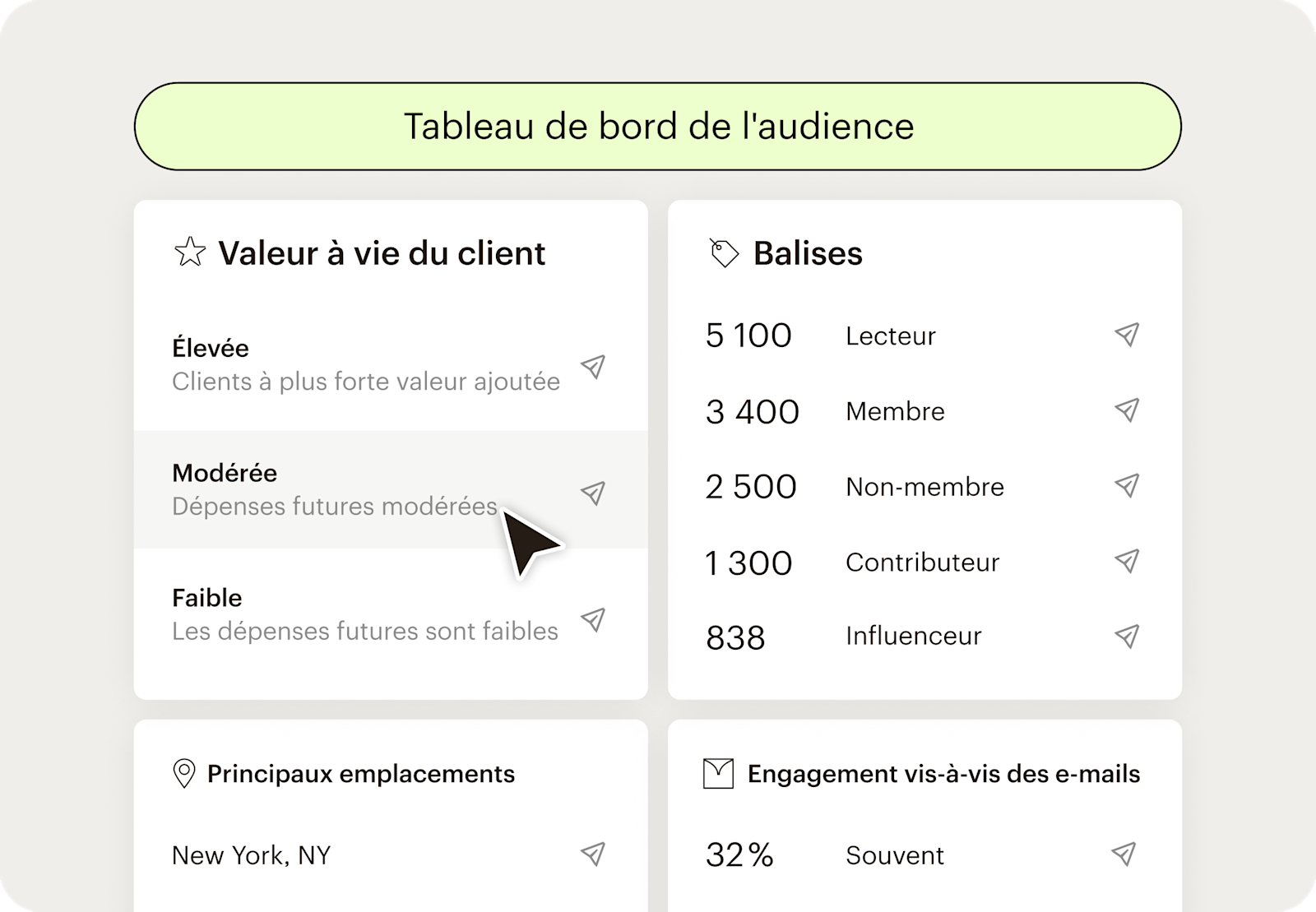Click the tag icon beside Balises
1316x912 pixels.
click(x=724, y=253)
